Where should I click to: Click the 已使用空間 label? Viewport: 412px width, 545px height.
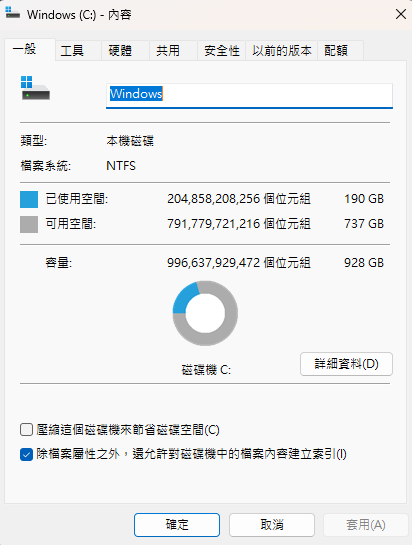77,199
